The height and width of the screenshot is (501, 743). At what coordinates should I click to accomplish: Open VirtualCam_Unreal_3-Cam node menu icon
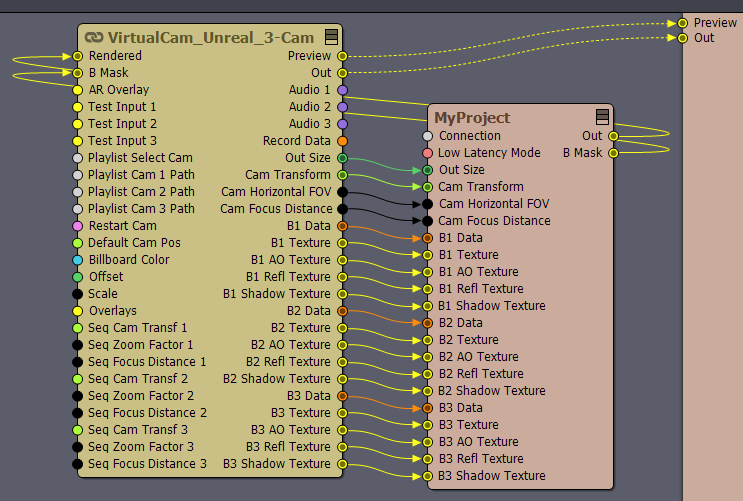click(332, 37)
